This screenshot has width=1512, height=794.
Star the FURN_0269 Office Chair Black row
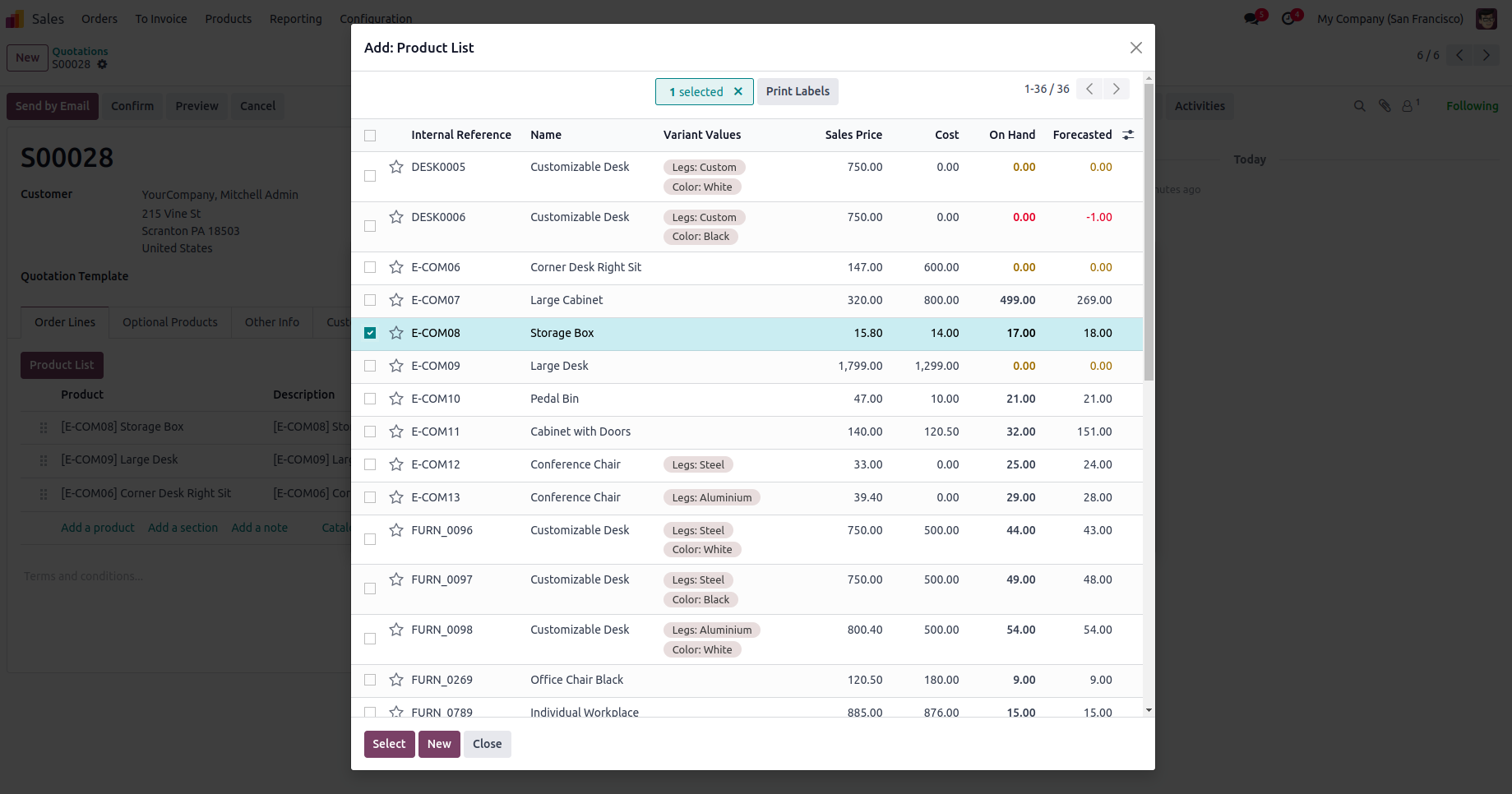(396, 680)
